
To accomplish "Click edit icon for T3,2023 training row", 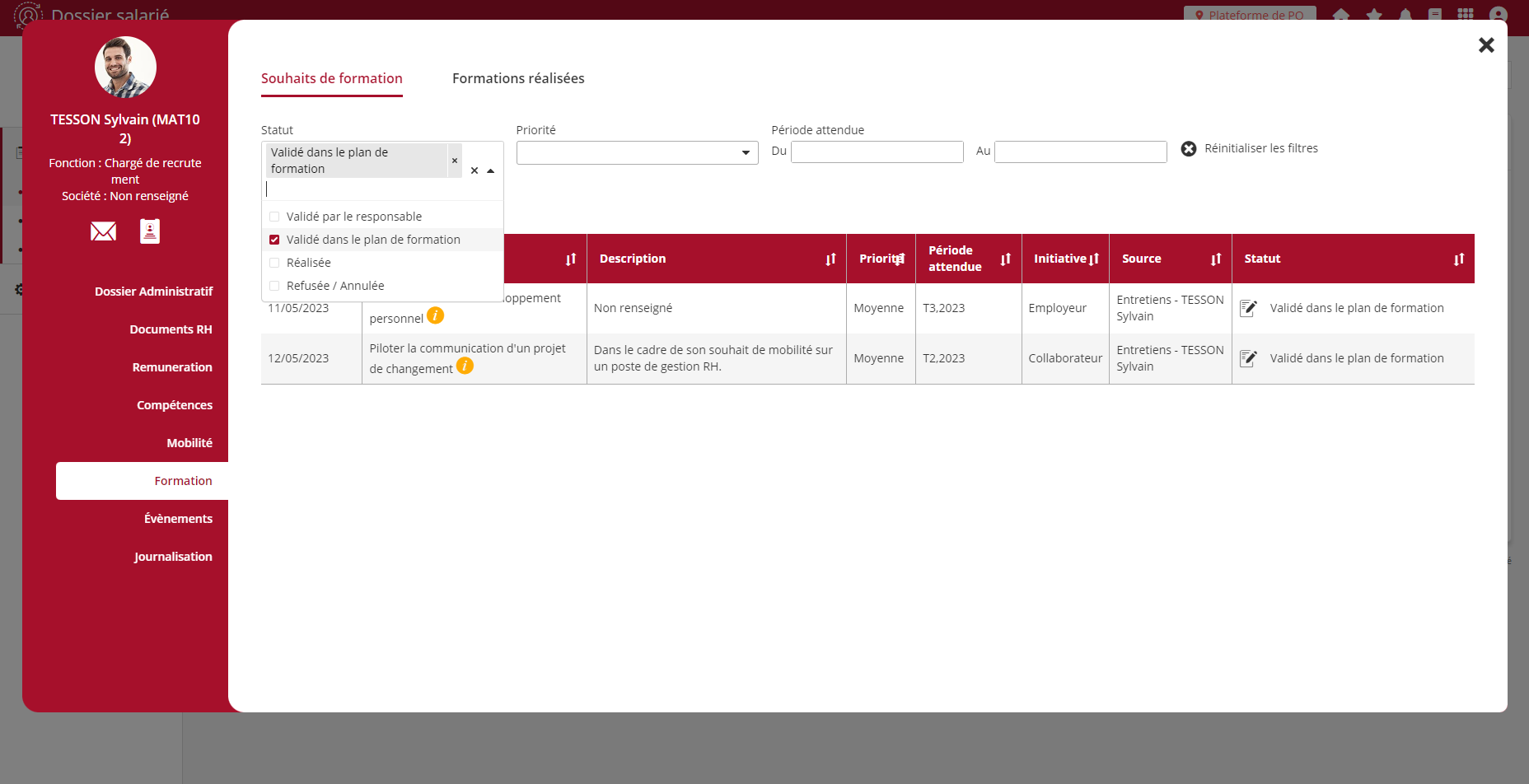I will pos(1248,308).
